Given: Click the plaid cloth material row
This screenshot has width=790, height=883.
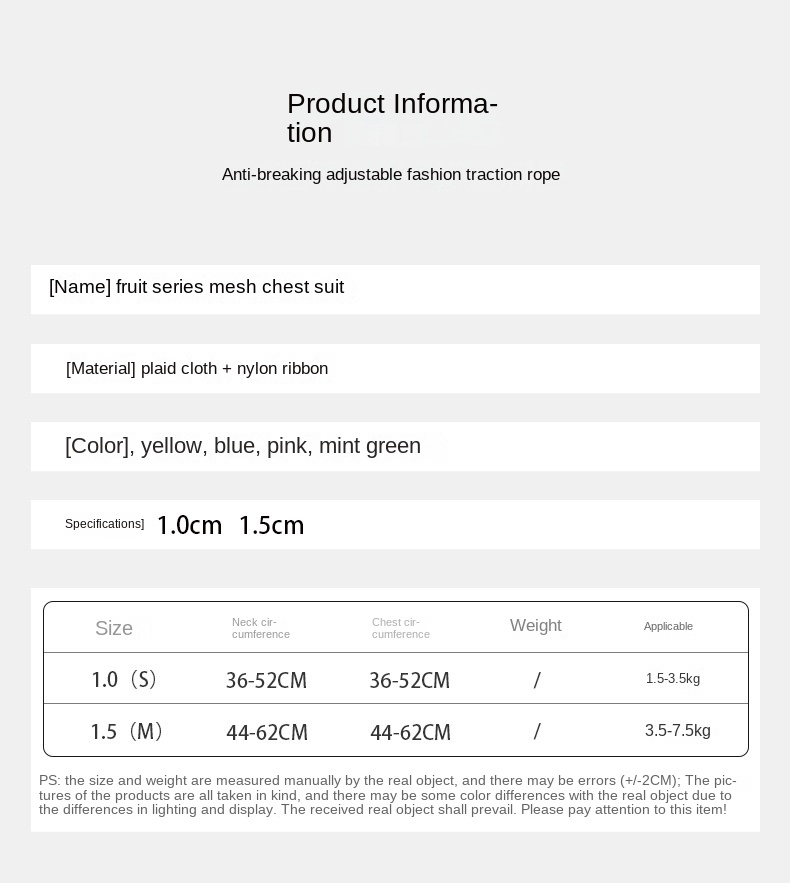Looking at the screenshot, I should (x=197, y=369).
